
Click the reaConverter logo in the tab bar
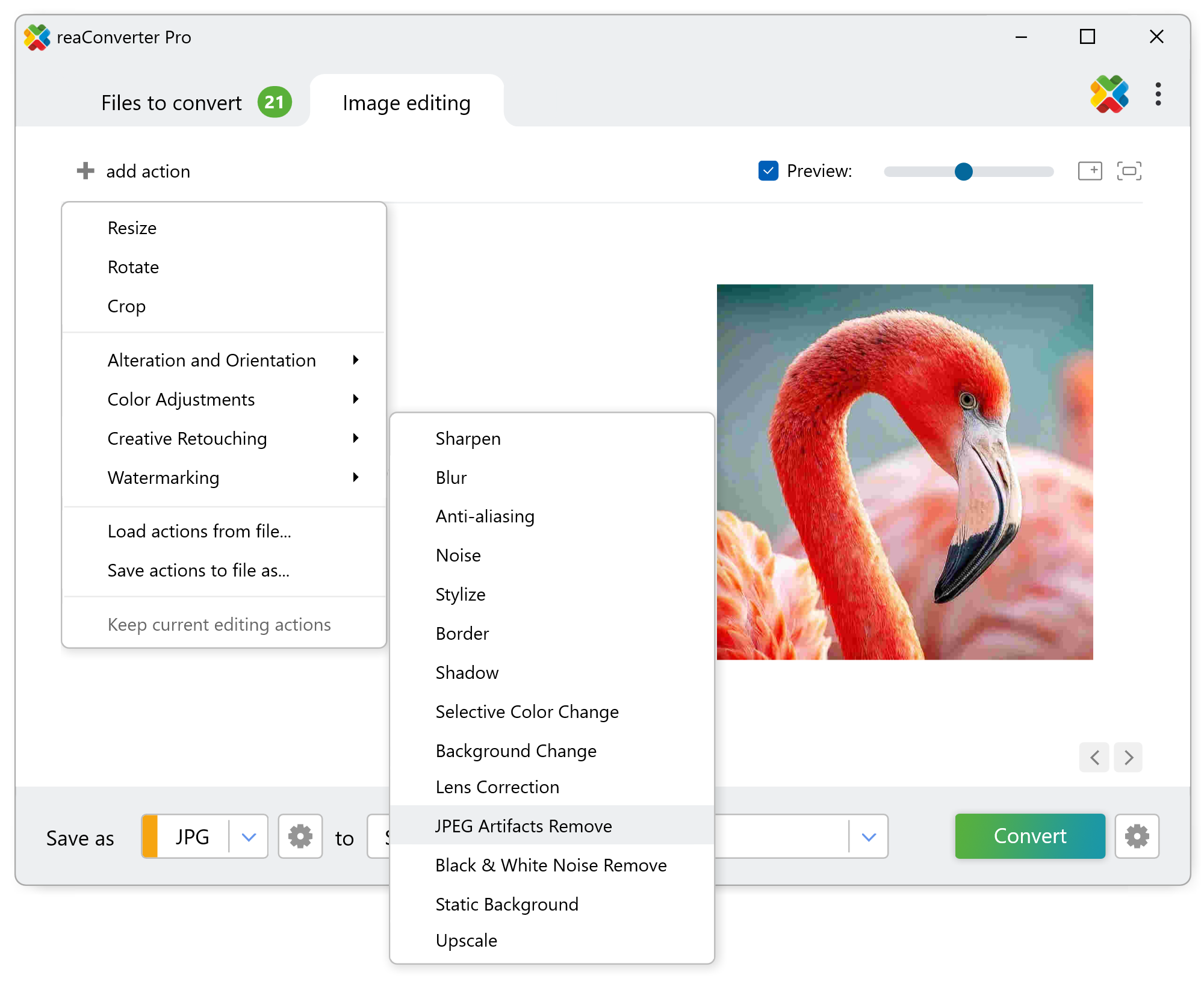[1108, 94]
